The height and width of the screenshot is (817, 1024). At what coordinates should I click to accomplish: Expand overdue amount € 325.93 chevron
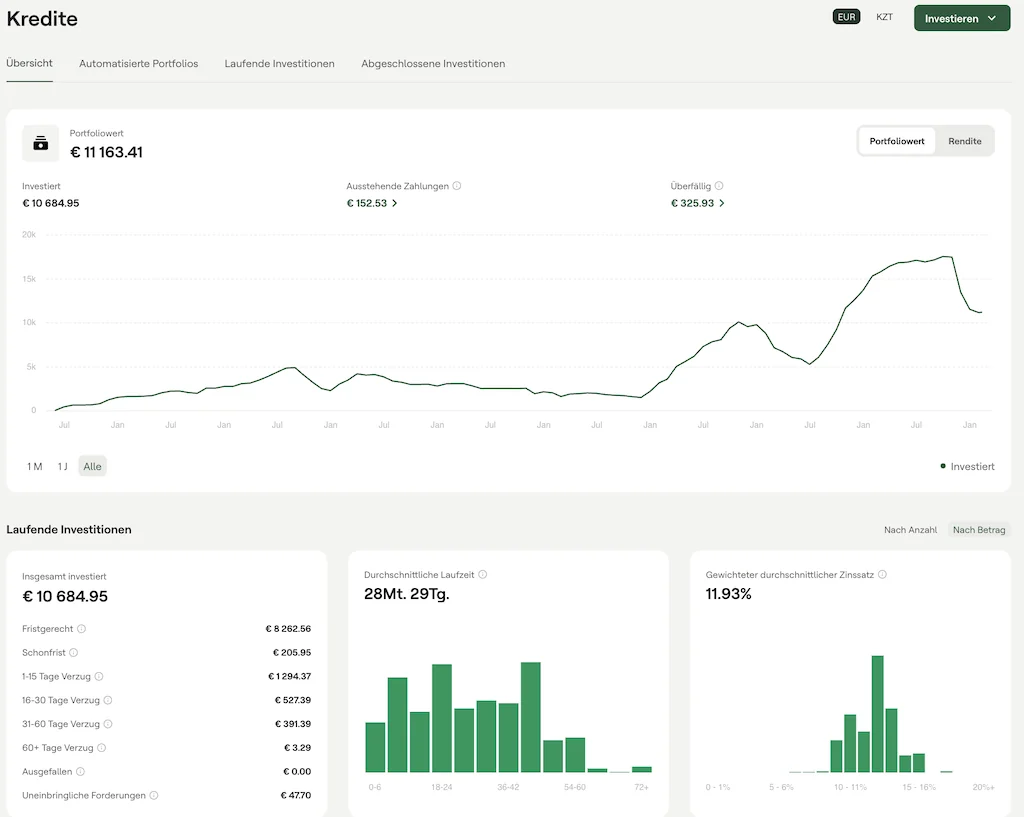[722, 203]
